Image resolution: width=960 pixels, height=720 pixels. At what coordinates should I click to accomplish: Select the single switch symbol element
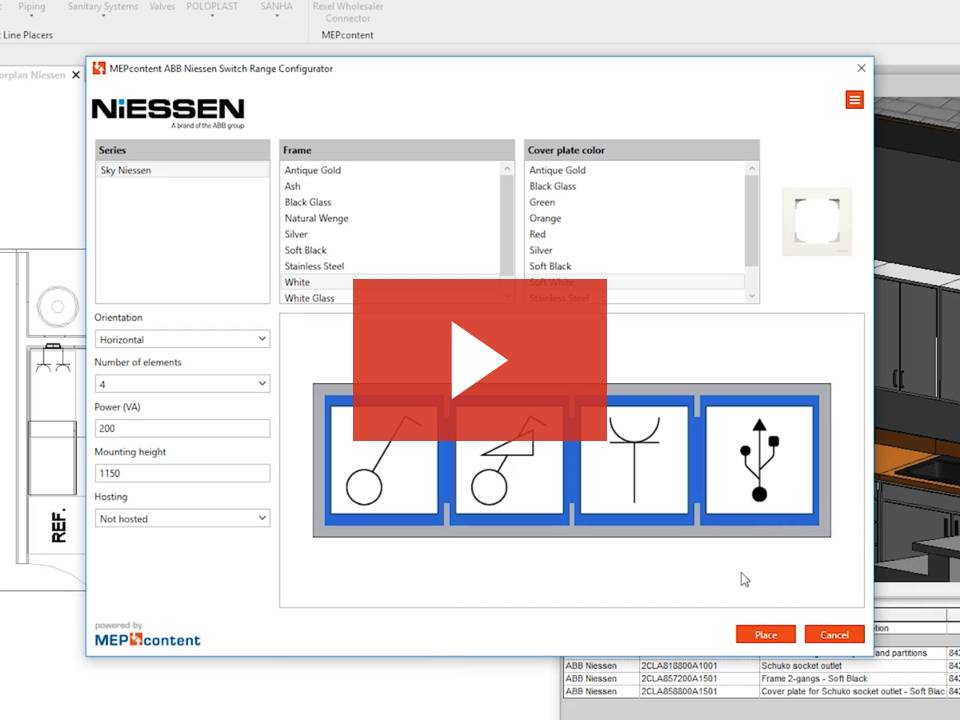click(384, 460)
